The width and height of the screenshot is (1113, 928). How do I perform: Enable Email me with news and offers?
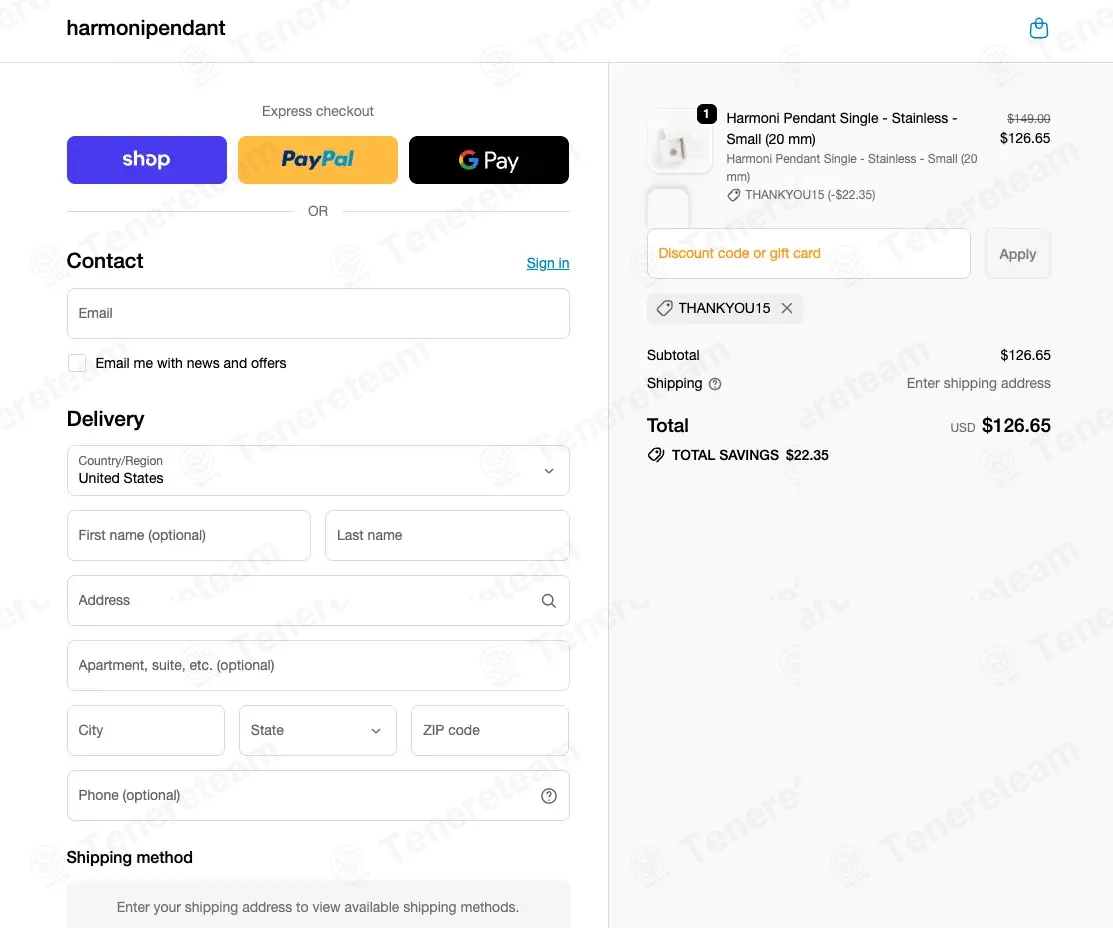77,363
